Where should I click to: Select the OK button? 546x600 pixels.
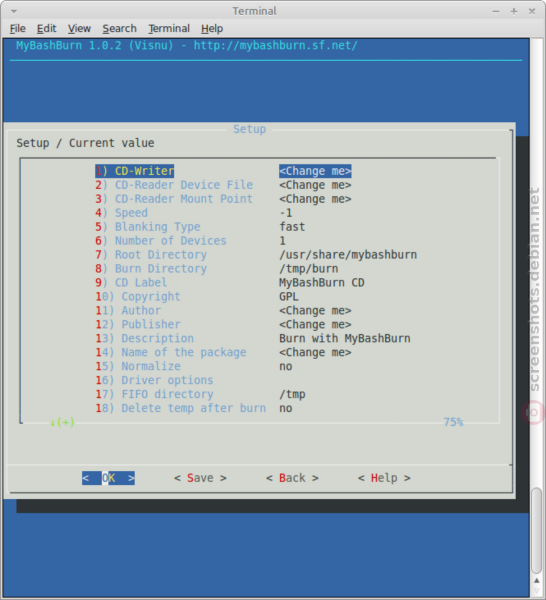108,478
